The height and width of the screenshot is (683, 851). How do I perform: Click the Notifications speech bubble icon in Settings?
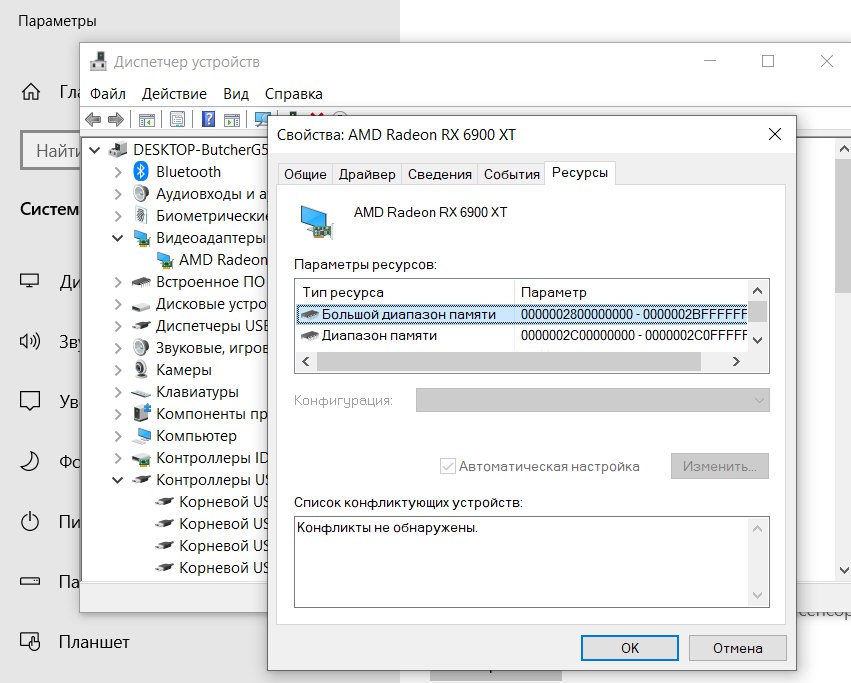point(30,401)
